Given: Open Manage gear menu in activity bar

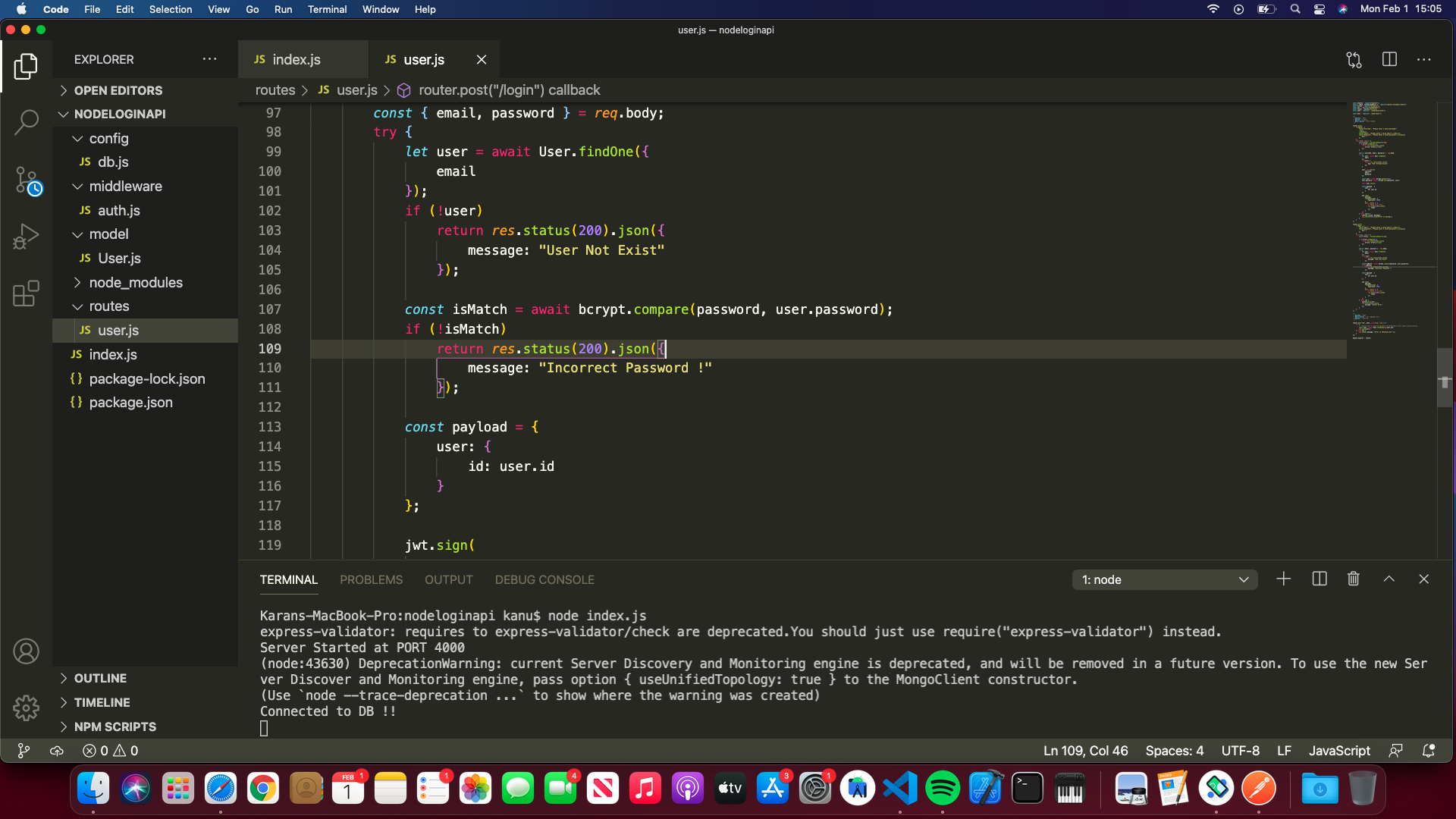Looking at the screenshot, I should (x=26, y=708).
